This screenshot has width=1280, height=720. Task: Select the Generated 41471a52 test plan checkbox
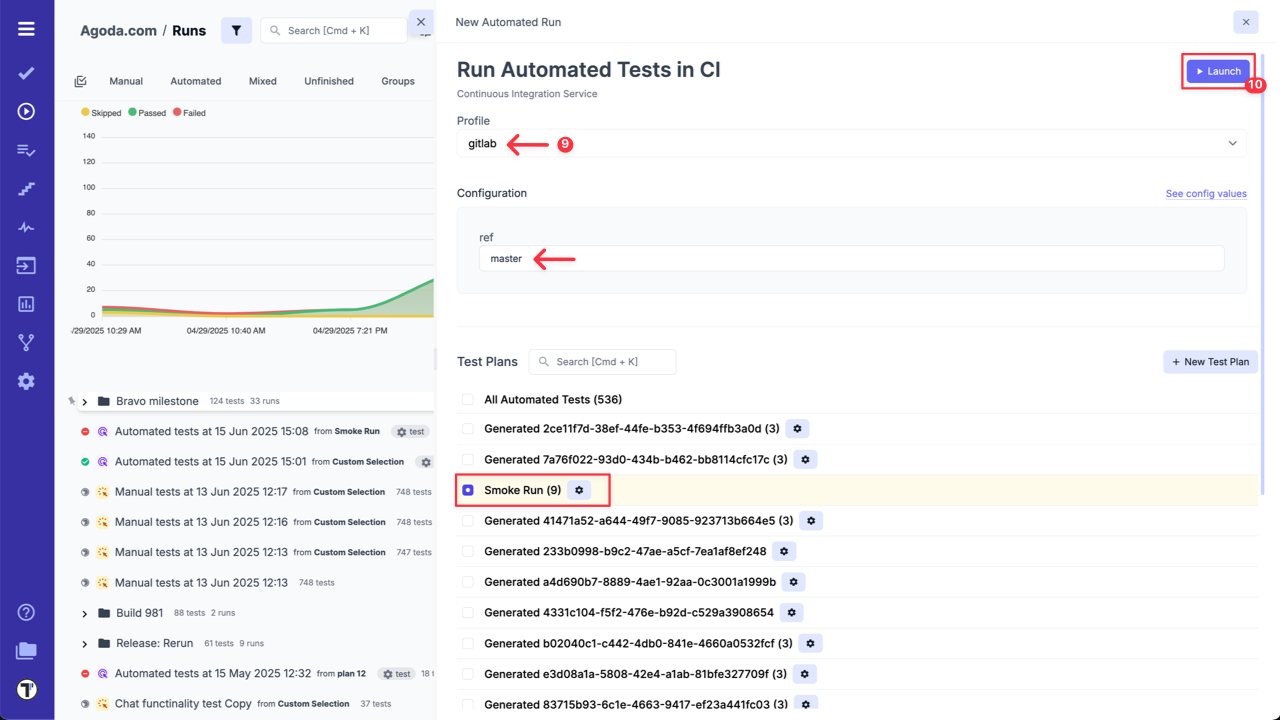tap(467, 520)
